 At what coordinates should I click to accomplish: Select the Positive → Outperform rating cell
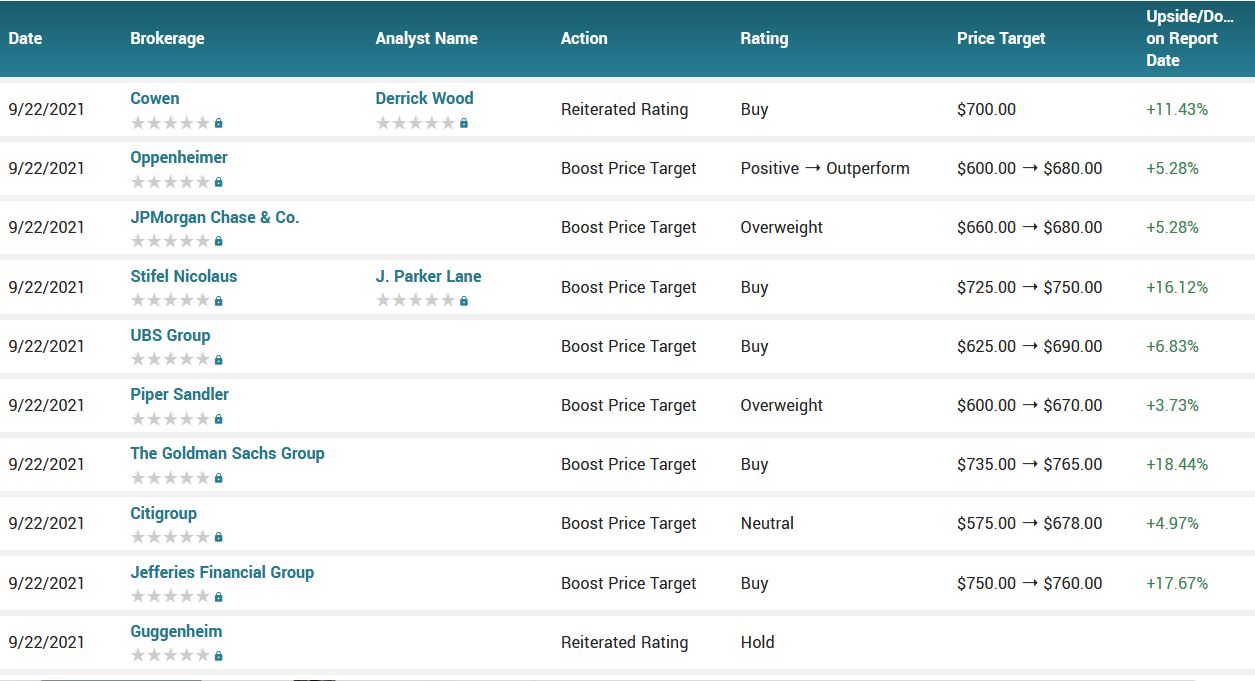[825, 168]
